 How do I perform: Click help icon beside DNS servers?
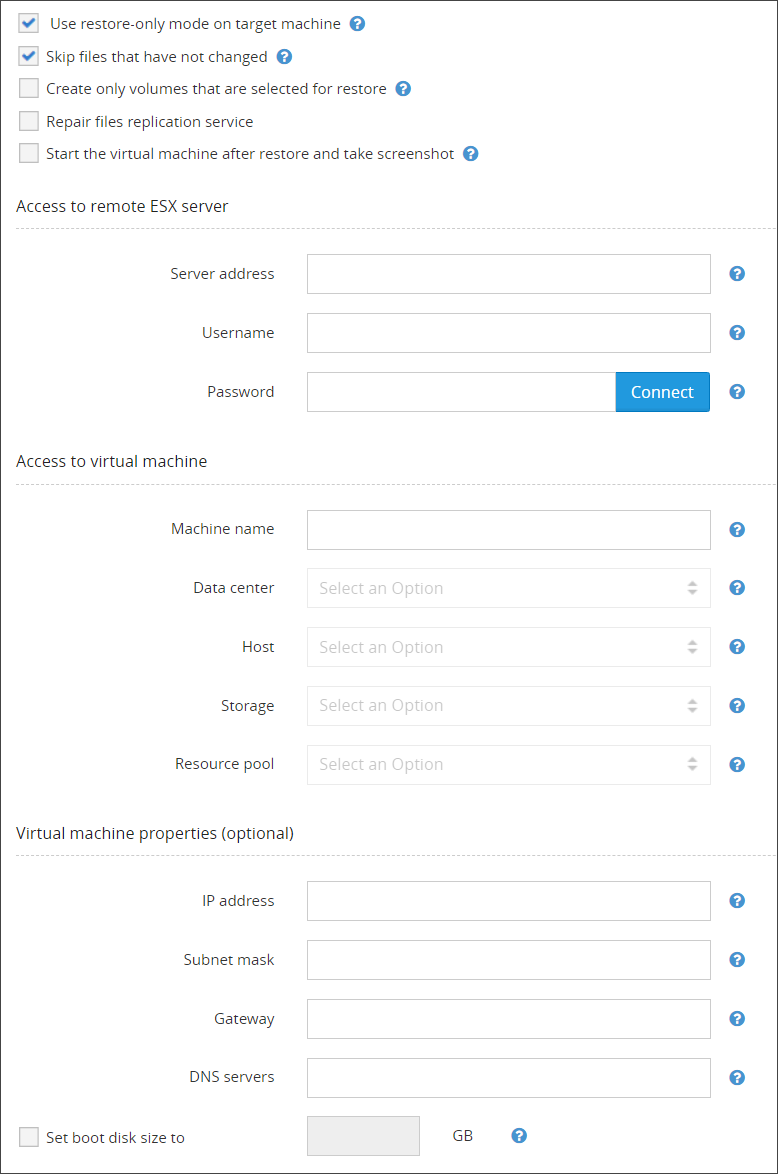[x=737, y=1078]
